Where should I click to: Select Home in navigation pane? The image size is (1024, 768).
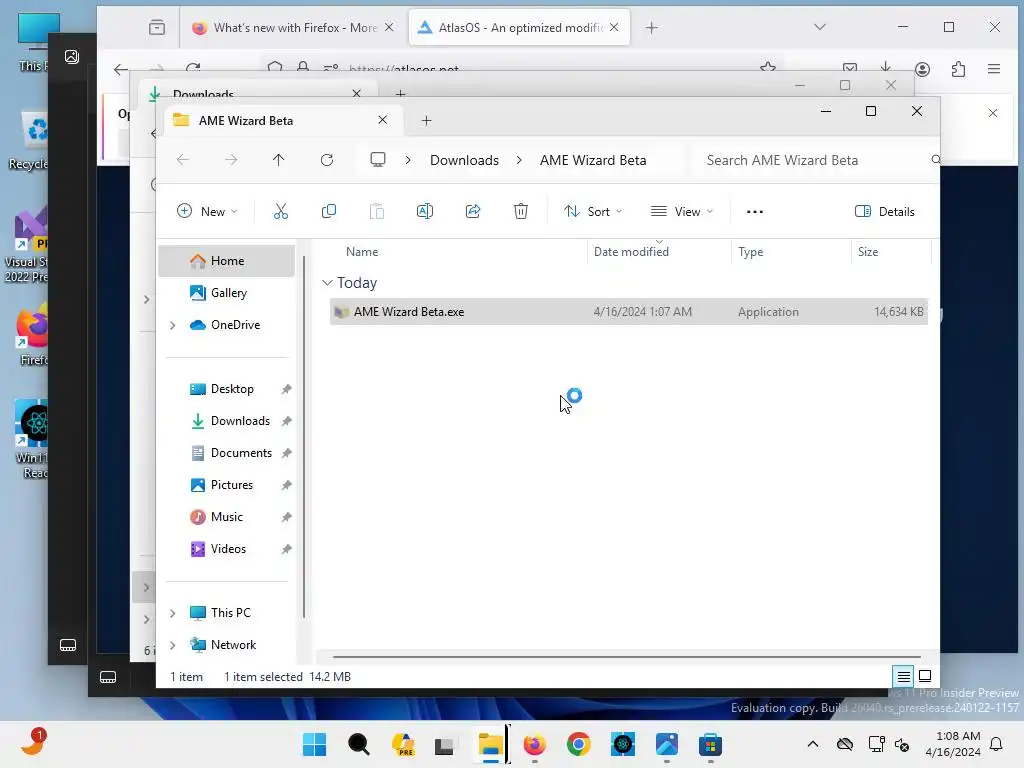tap(227, 261)
